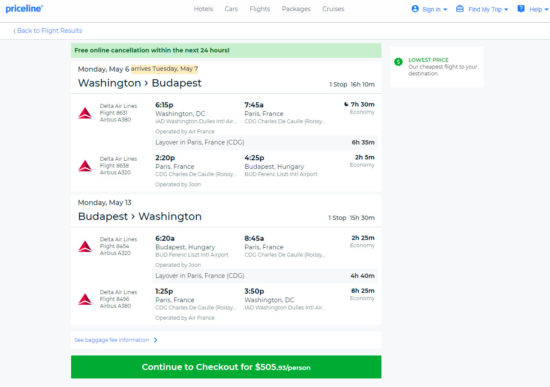Expand baggage fee information chevron

(156, 340)
